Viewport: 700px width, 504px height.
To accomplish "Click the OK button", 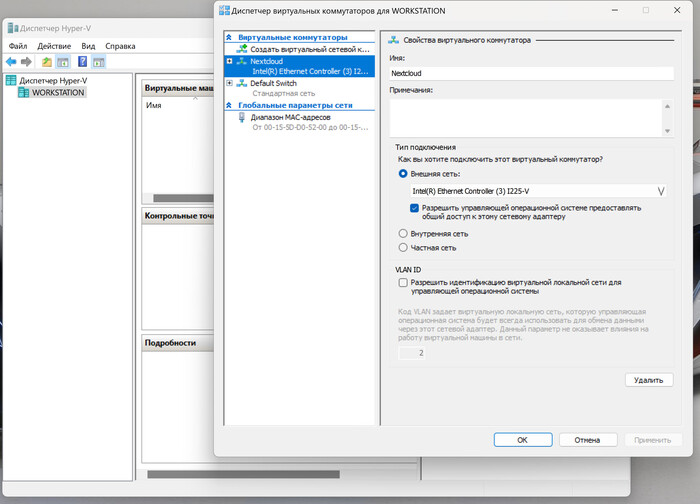I will tap(523, 440).
